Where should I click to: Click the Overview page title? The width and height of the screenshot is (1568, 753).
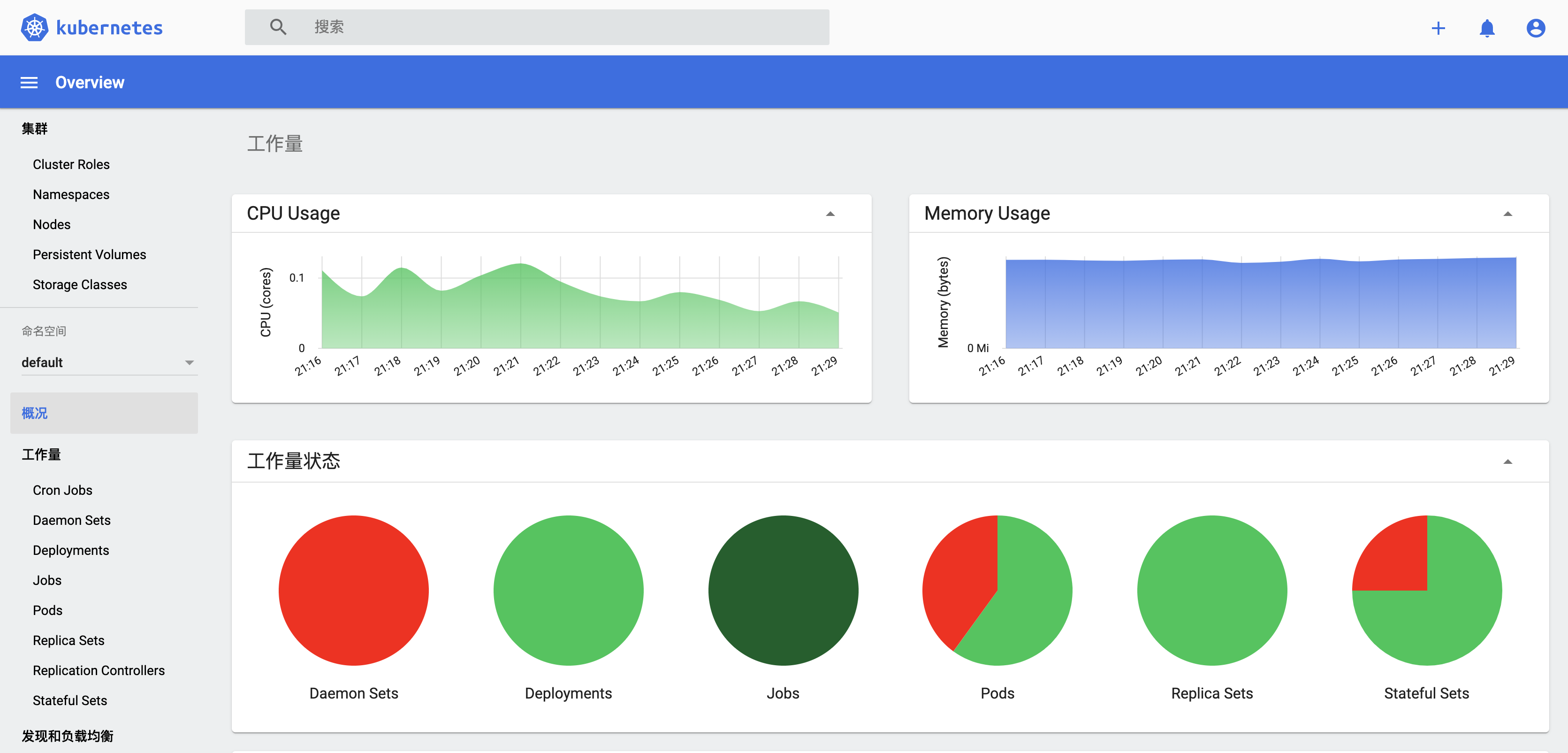click(x=90, y=82)
